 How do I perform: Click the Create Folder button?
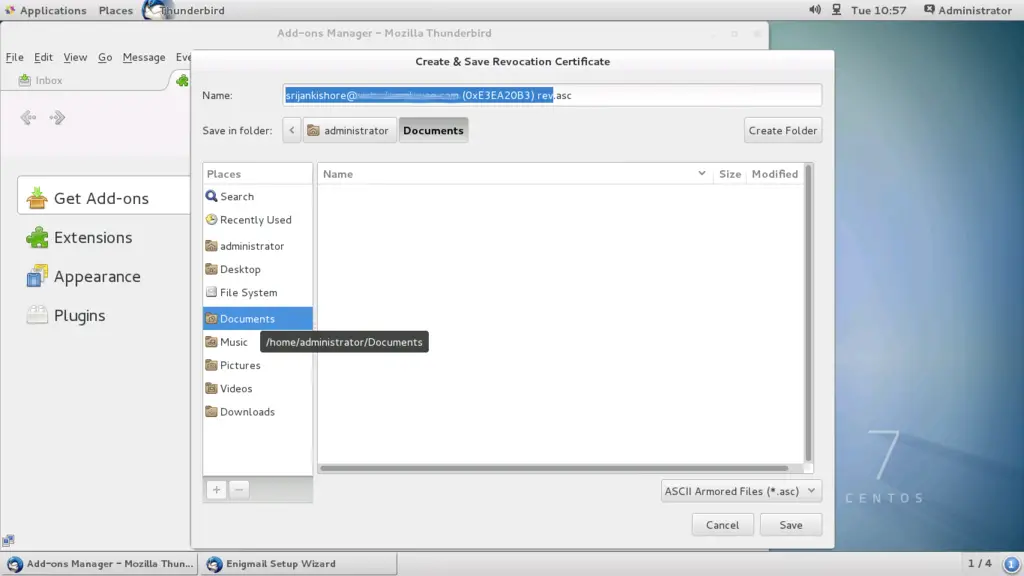click(x=783, y=131)
